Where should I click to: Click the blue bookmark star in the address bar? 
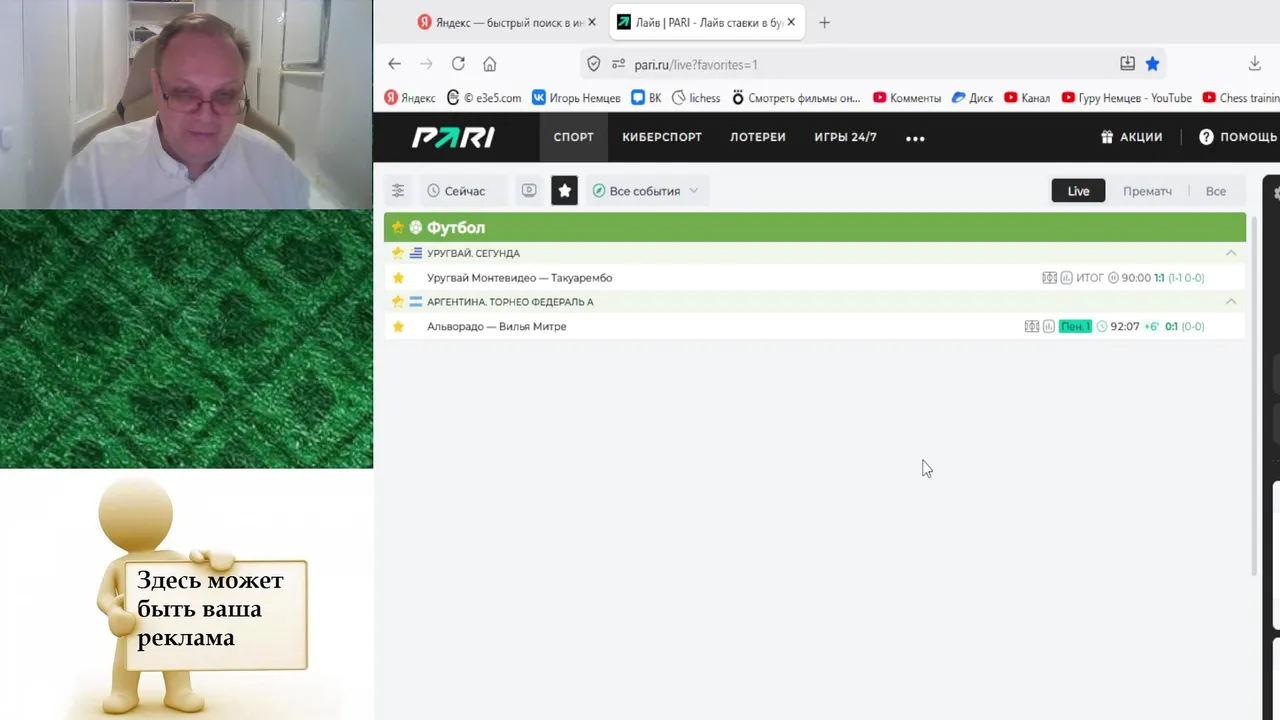tap(1152, 64)
